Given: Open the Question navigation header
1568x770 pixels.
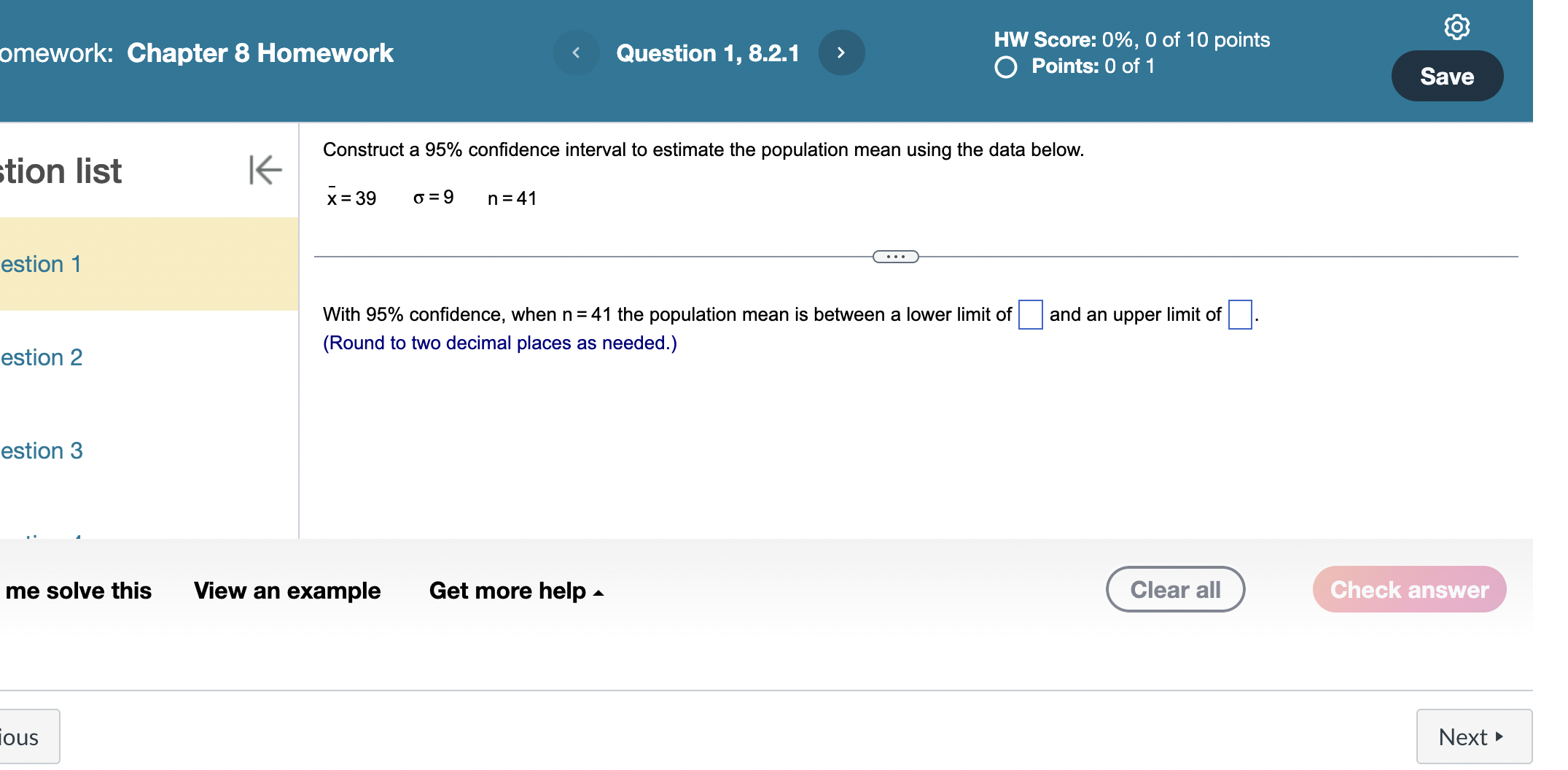Looking at the screenshot, I should 708,52.
